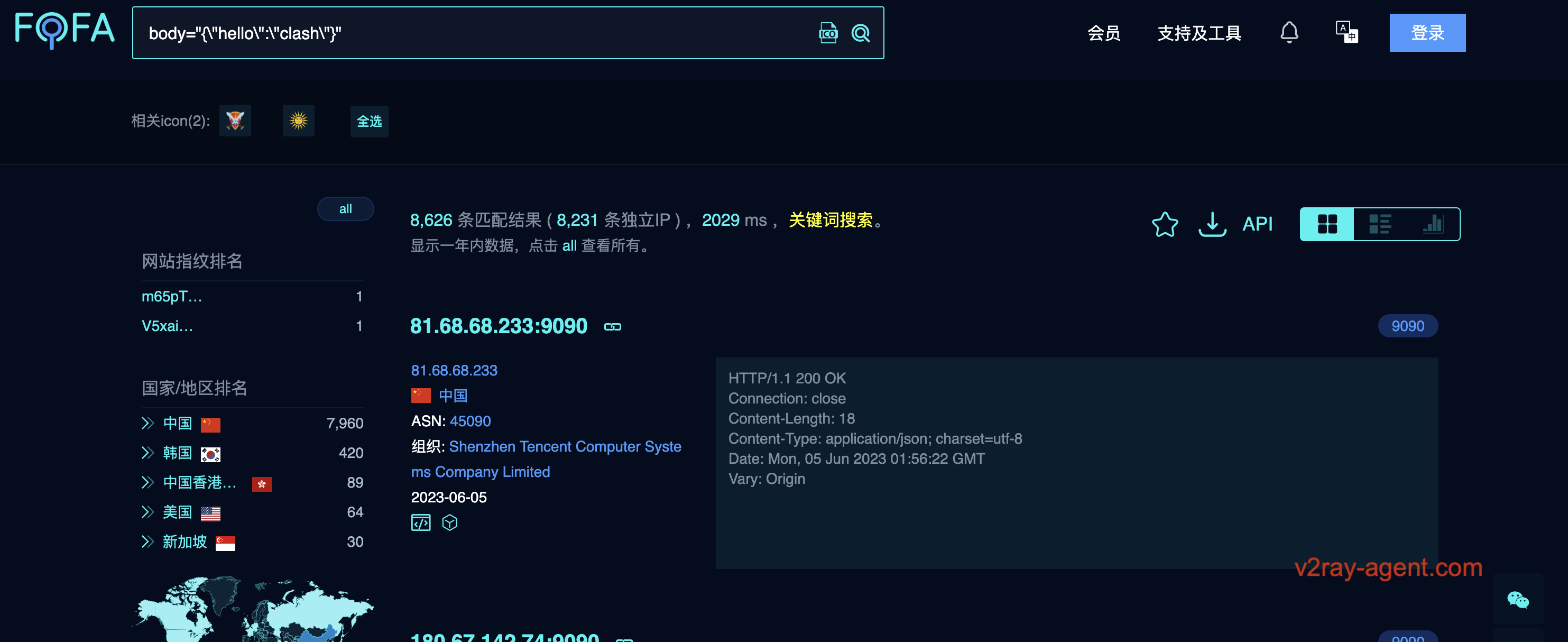
Task: Click IP link 81.68.68.233
Action: 454,370
